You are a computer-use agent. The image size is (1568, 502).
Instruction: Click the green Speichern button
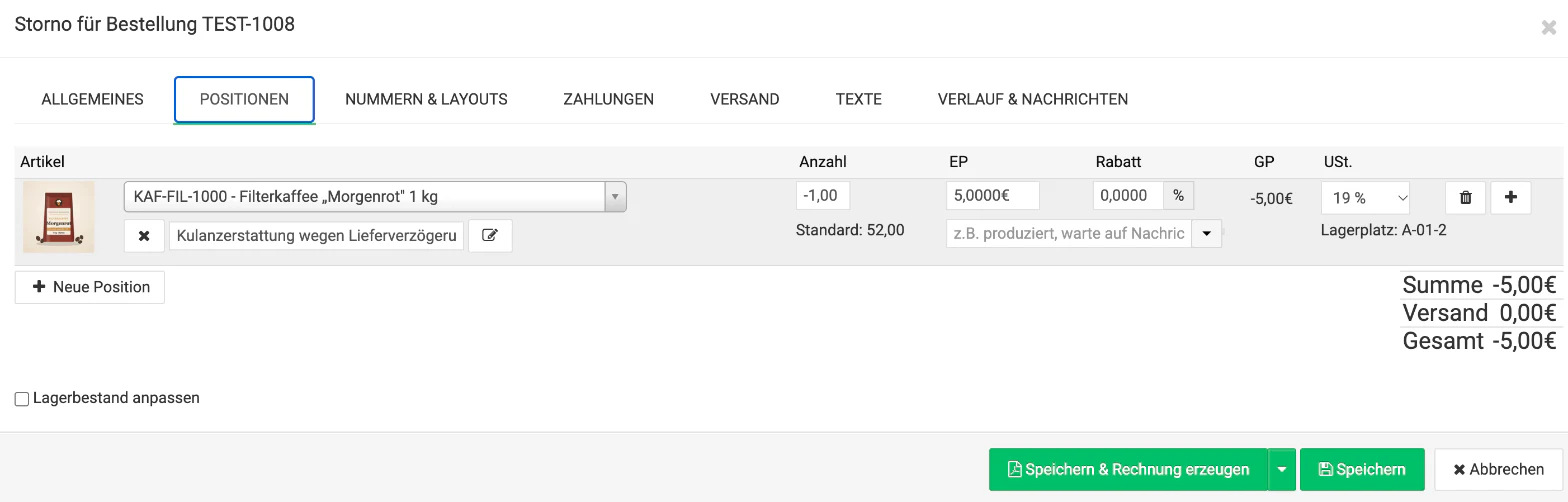click(x=1362, y=470)
